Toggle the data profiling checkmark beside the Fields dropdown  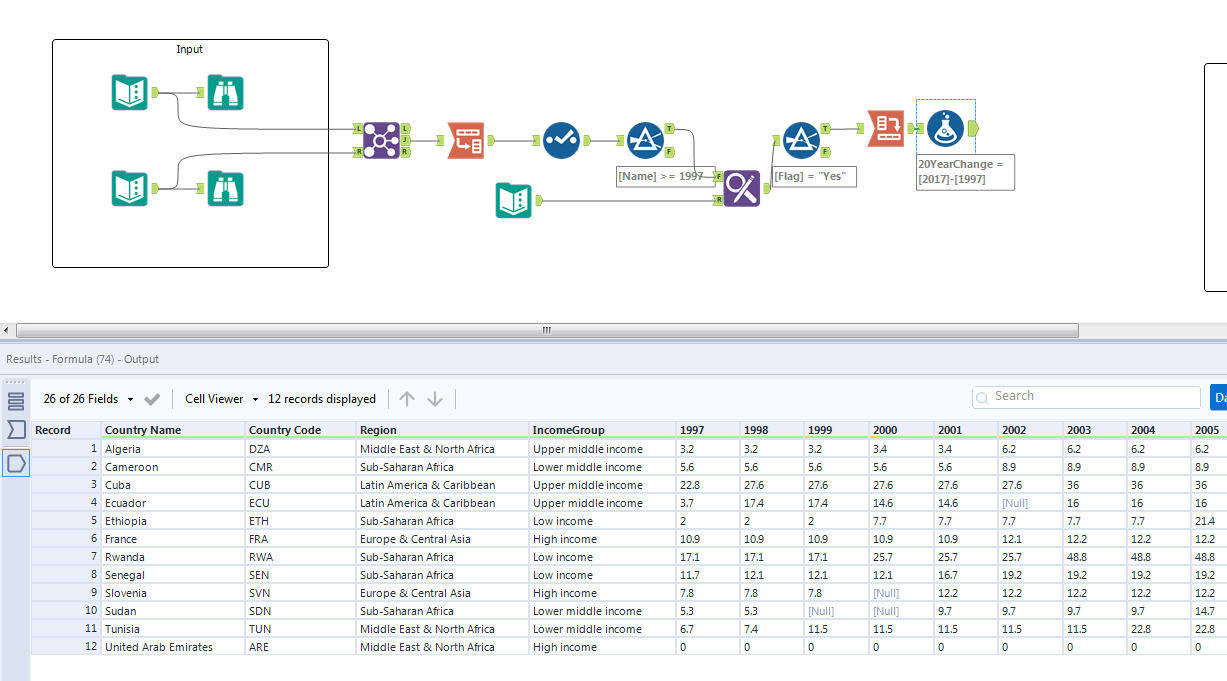coord(151,398)
